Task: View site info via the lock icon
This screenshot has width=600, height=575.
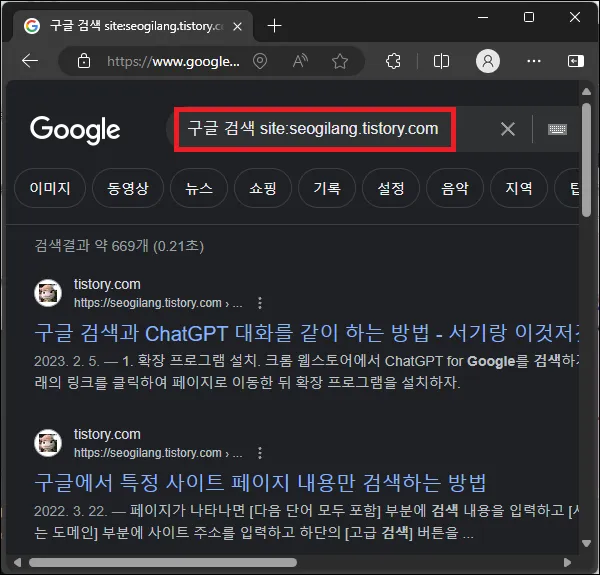Action: tap(84, 61)
